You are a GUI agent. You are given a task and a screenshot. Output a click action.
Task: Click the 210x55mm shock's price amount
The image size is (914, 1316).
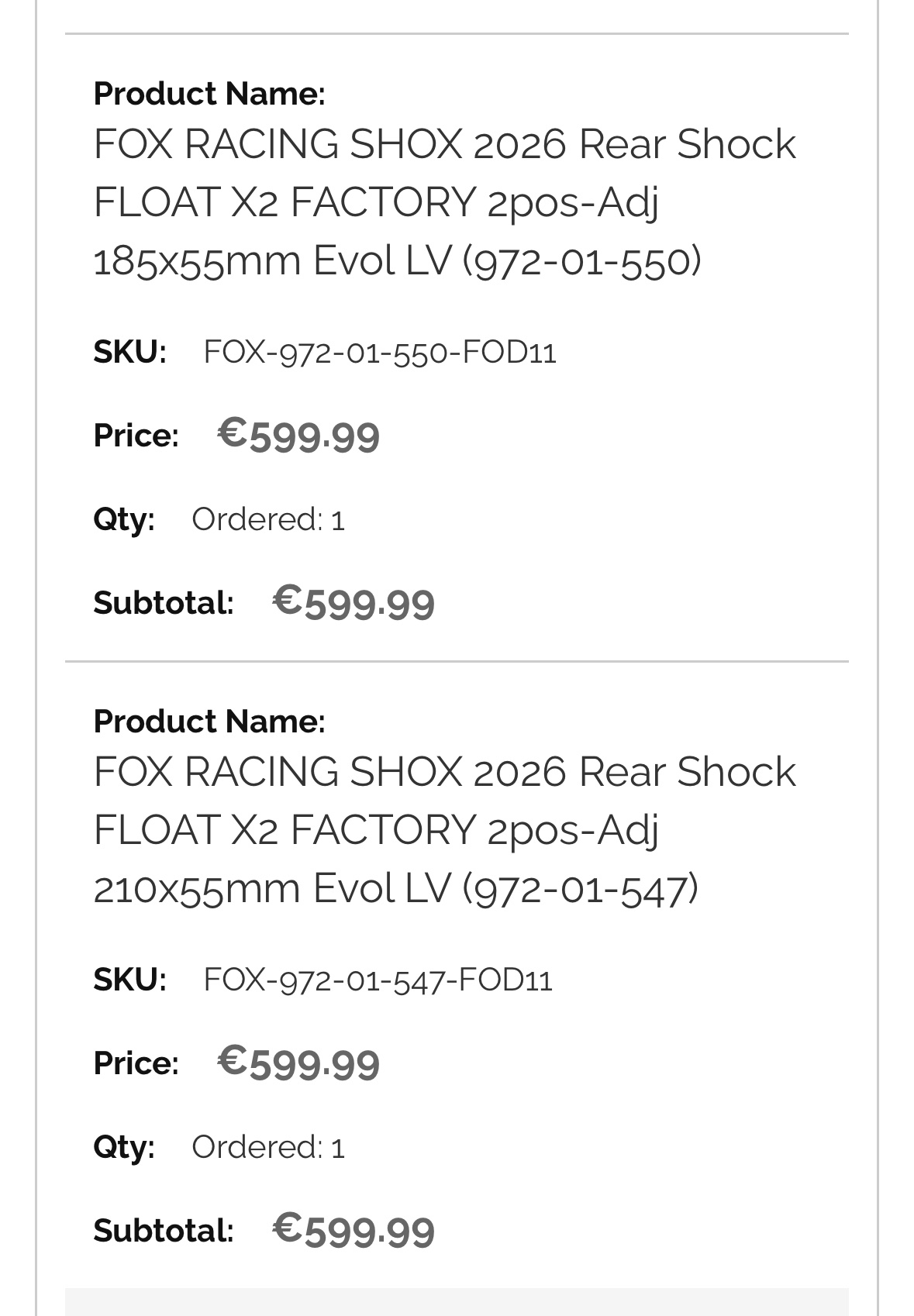298,1063
